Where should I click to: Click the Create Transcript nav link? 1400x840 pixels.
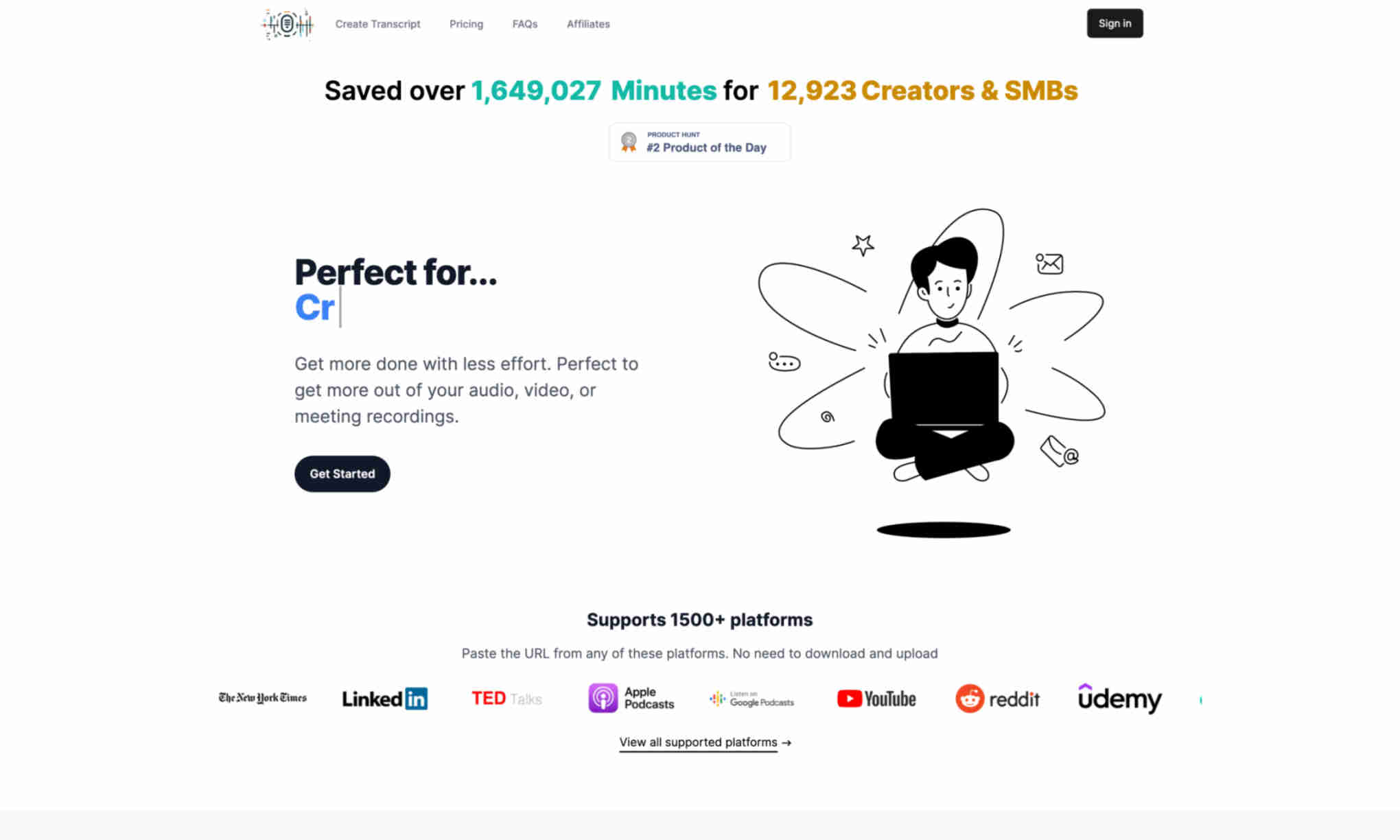coord(377,23)
